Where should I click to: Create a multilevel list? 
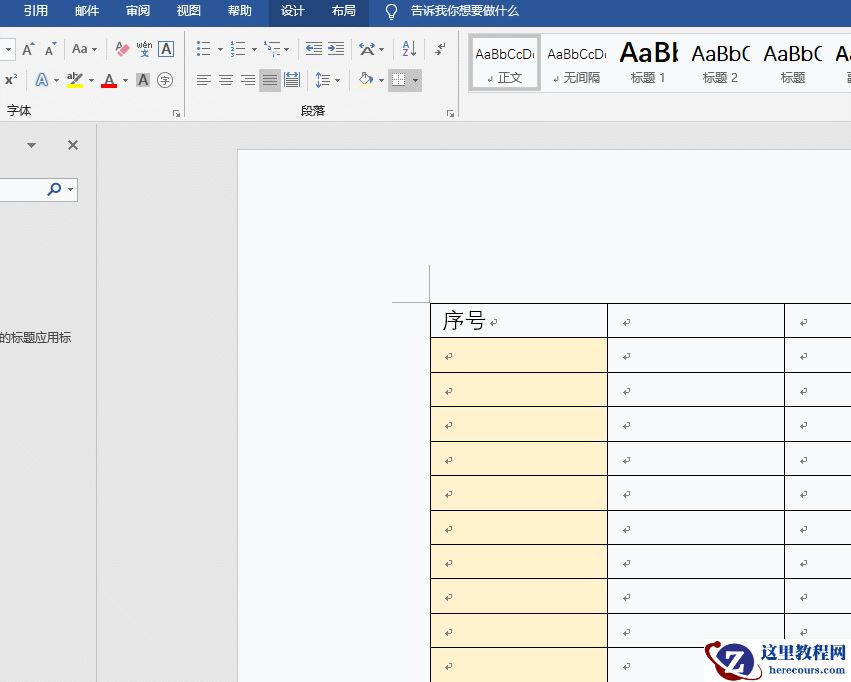coord(272,49)
